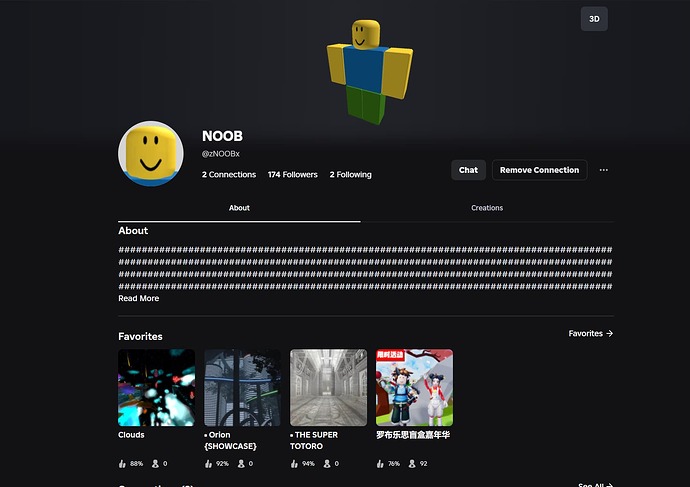Open the Clouds game thumbnail
Viewport: 690px width, 487px height.
[x=156, y=388]
